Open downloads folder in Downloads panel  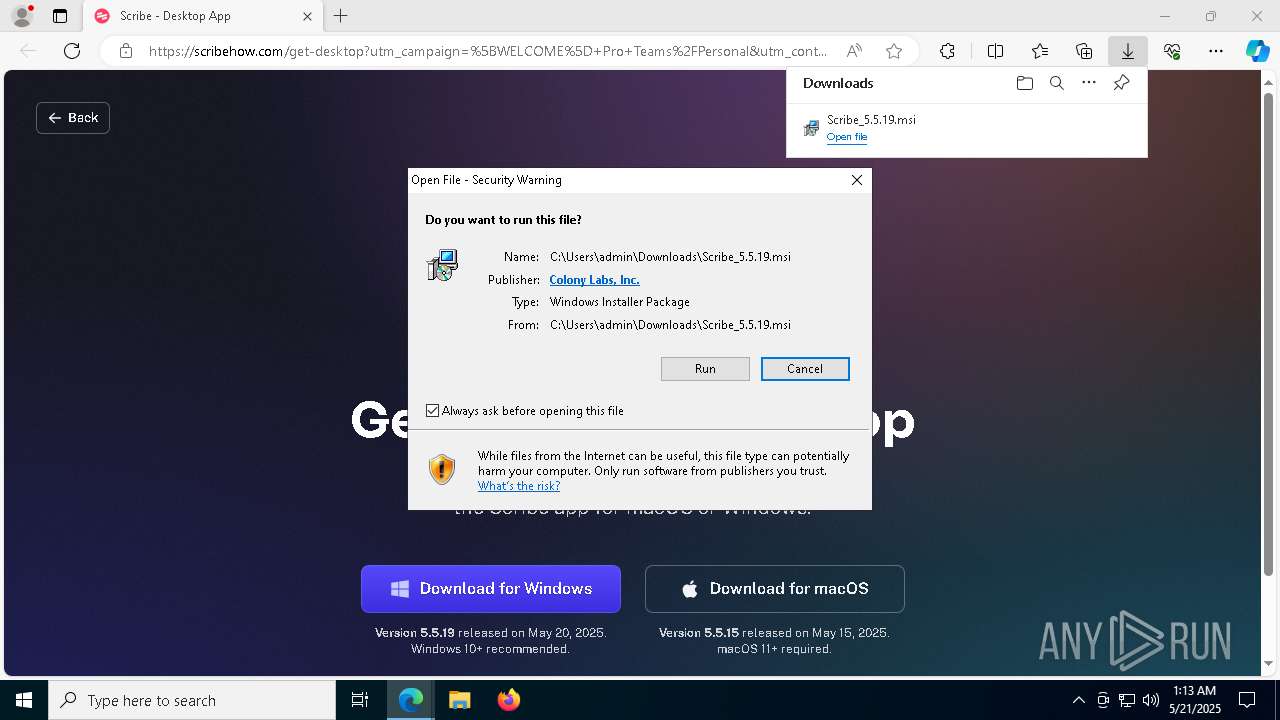1024,83
